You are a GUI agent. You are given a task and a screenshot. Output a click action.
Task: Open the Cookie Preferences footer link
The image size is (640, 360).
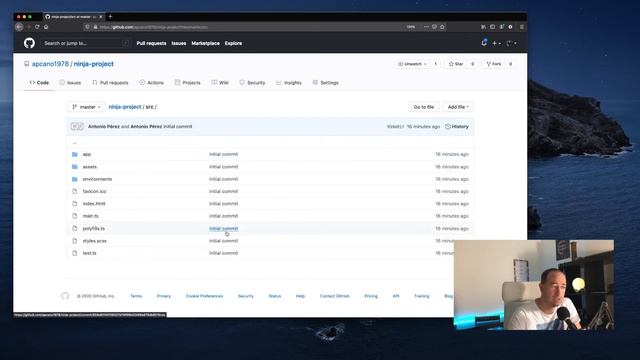pyautogui.click(x=204, y=296)
